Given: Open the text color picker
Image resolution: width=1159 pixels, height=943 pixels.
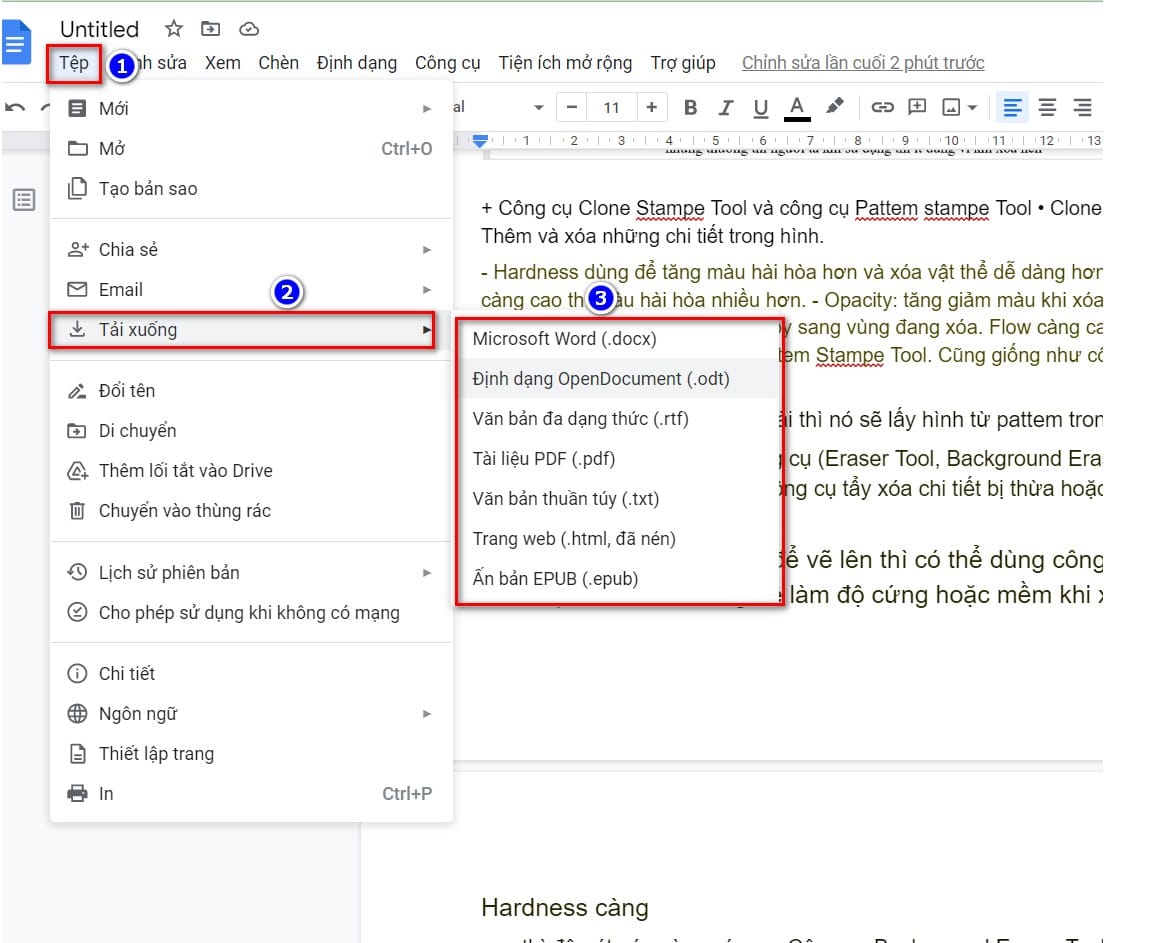Looking at the screenshot, I should coord(796,108).
